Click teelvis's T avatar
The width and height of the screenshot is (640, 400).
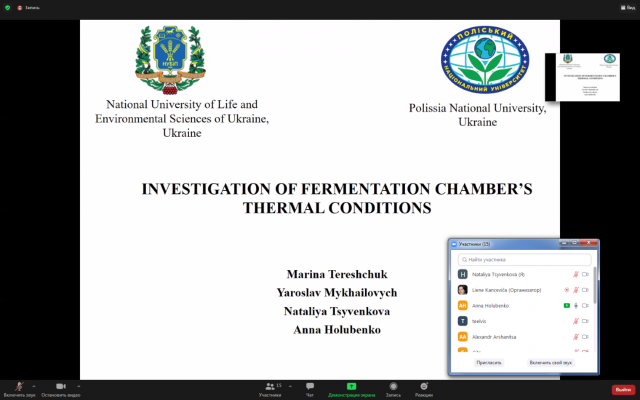click(462, 321)
